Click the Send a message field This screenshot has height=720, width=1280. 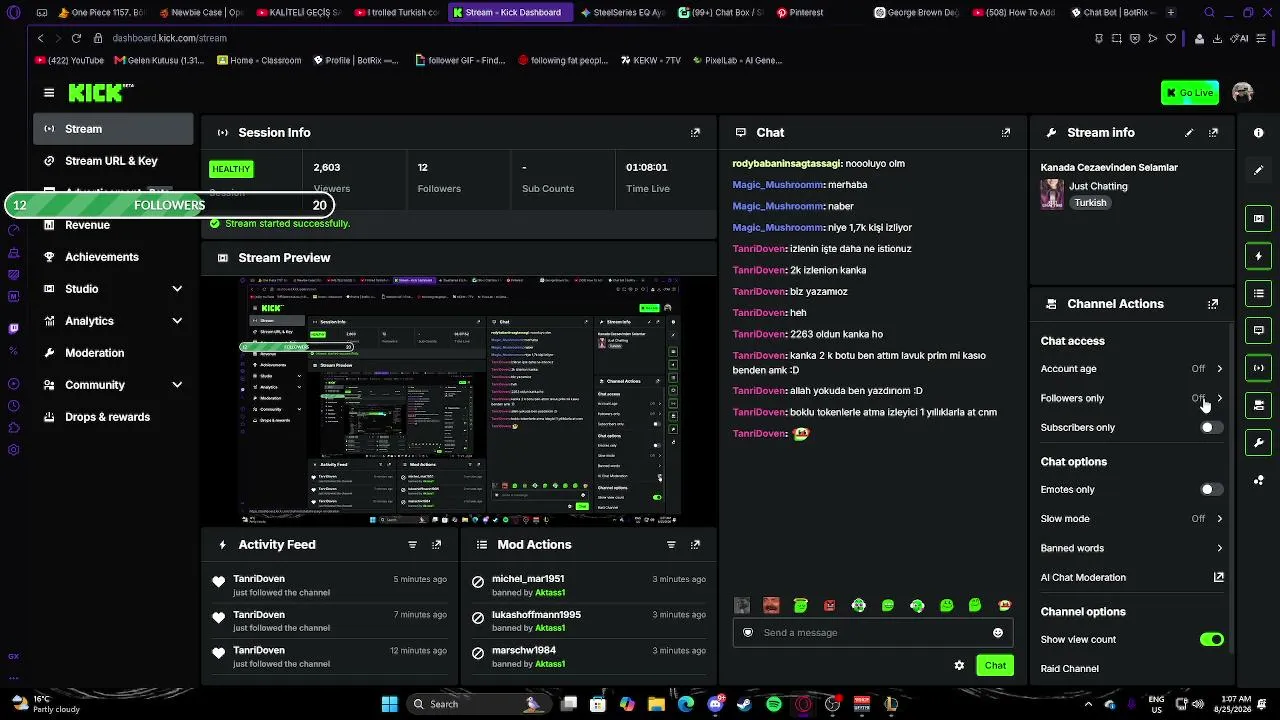(872, 633)
